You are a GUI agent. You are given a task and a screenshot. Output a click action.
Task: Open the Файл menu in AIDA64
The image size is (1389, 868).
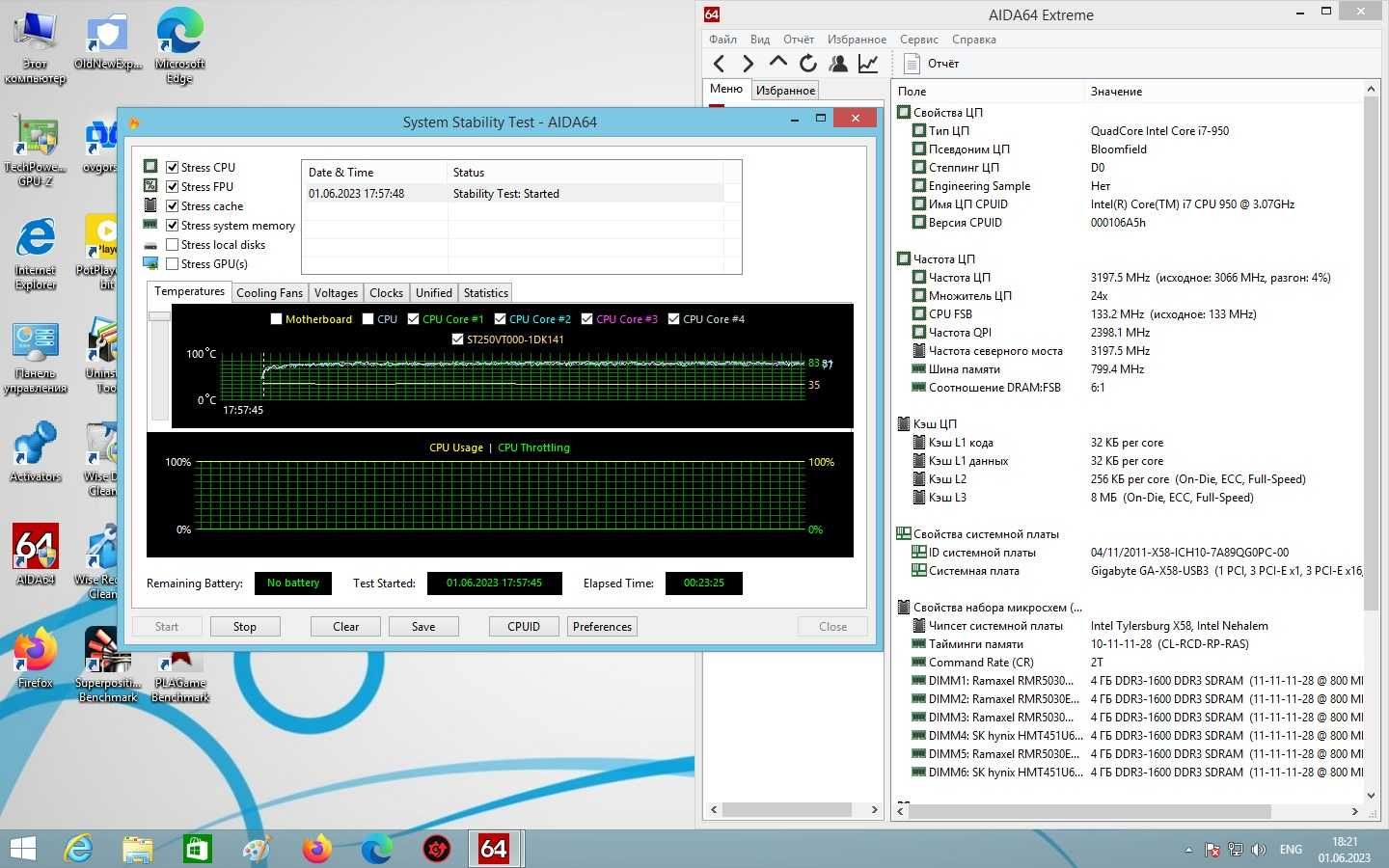point(722,40)
